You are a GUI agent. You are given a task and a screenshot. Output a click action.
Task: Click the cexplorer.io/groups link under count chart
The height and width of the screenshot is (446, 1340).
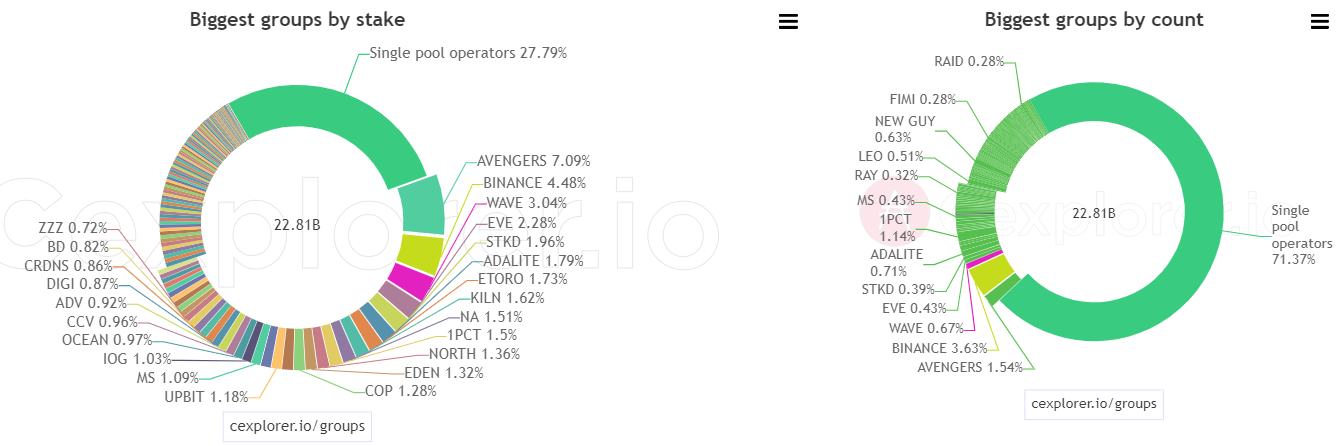pos(1094,404)
